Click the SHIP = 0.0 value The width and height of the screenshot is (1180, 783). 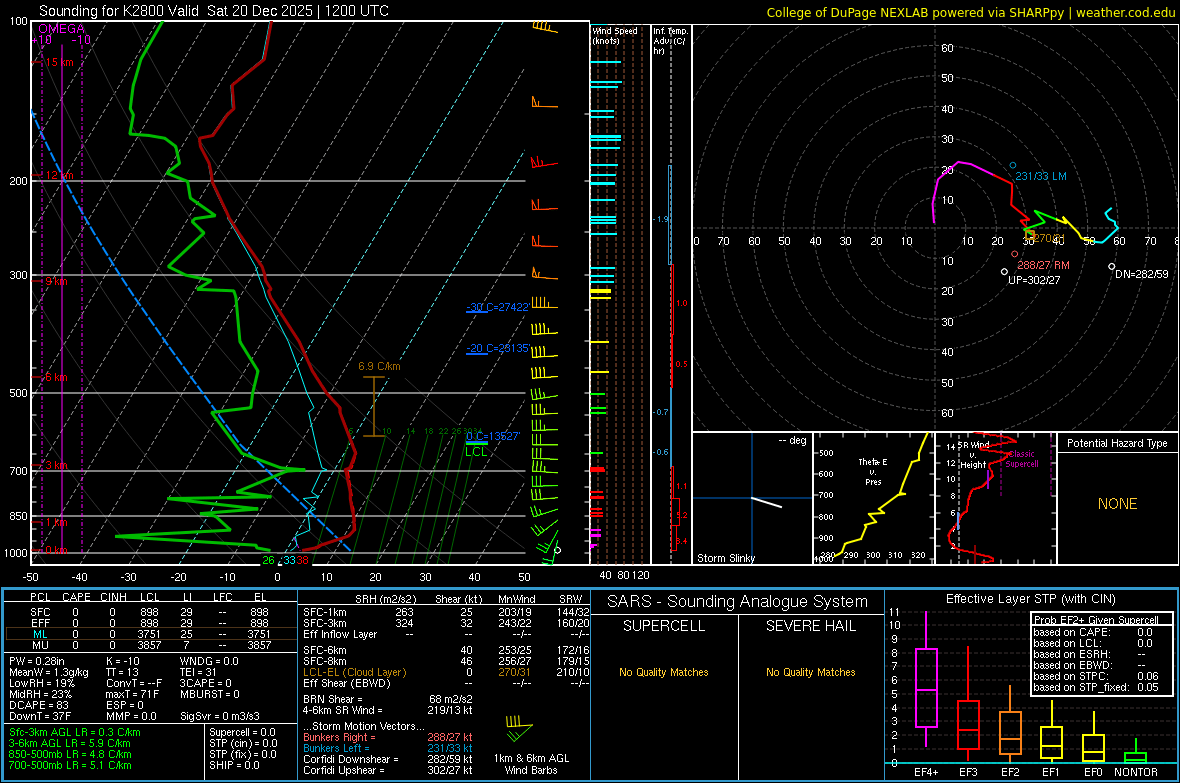coord(234,765)
